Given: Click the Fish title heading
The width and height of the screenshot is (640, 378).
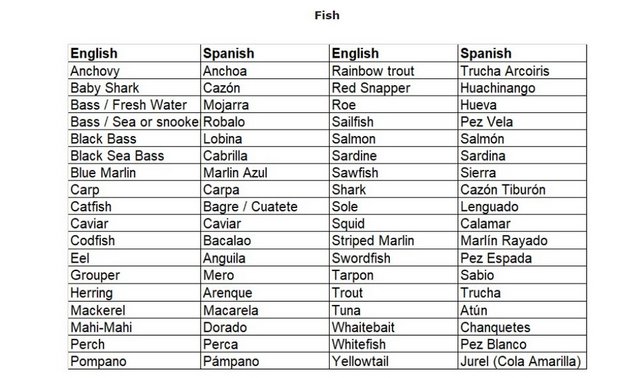Looking at the screenshot, I should pos(327,16).
